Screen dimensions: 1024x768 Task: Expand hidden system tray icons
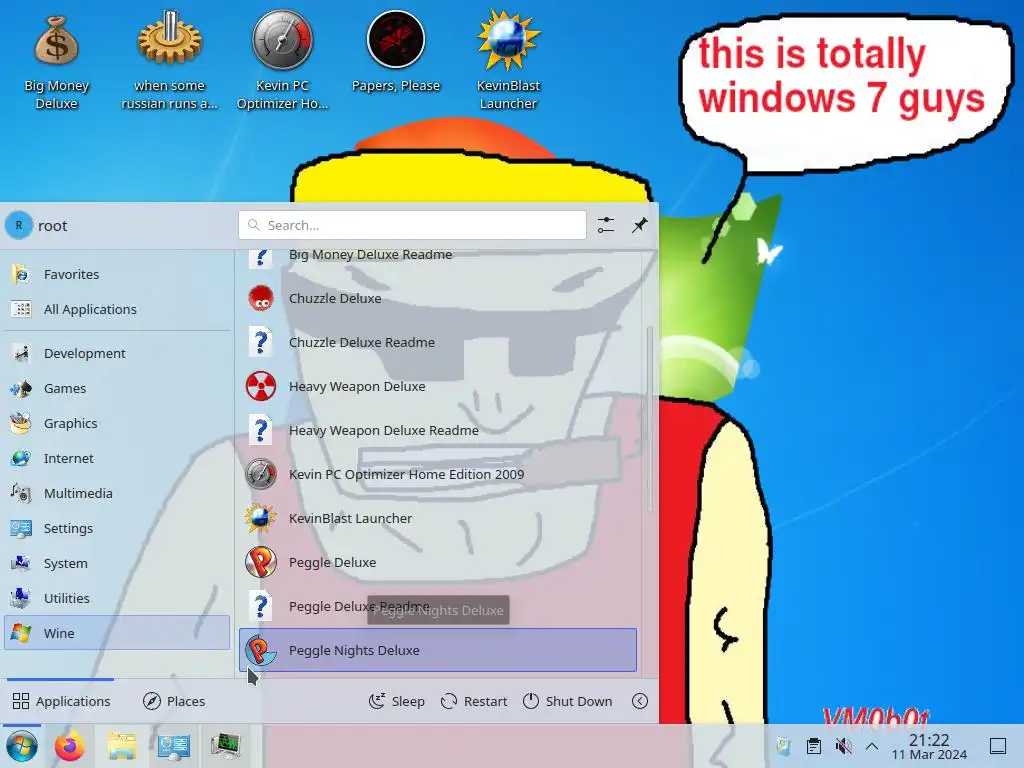pos(872,746)
